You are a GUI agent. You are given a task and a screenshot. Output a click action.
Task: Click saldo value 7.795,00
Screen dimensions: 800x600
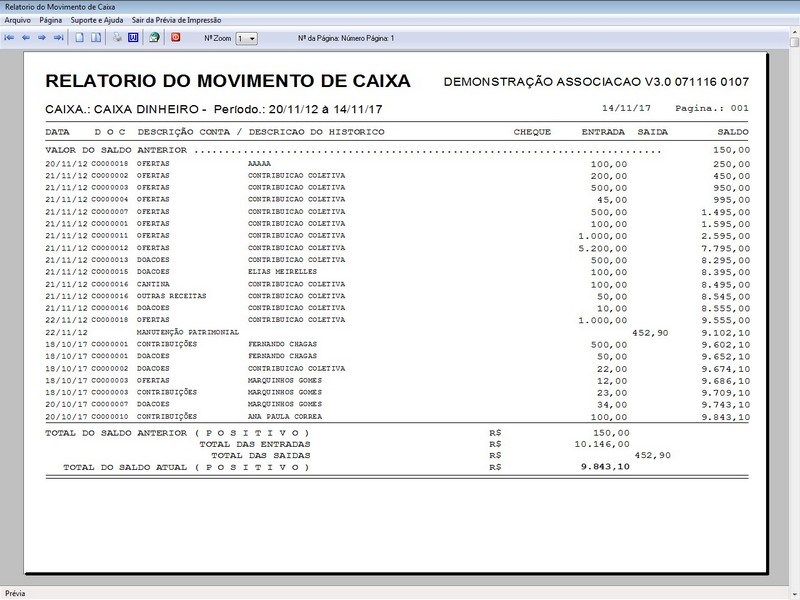[726, 248]
